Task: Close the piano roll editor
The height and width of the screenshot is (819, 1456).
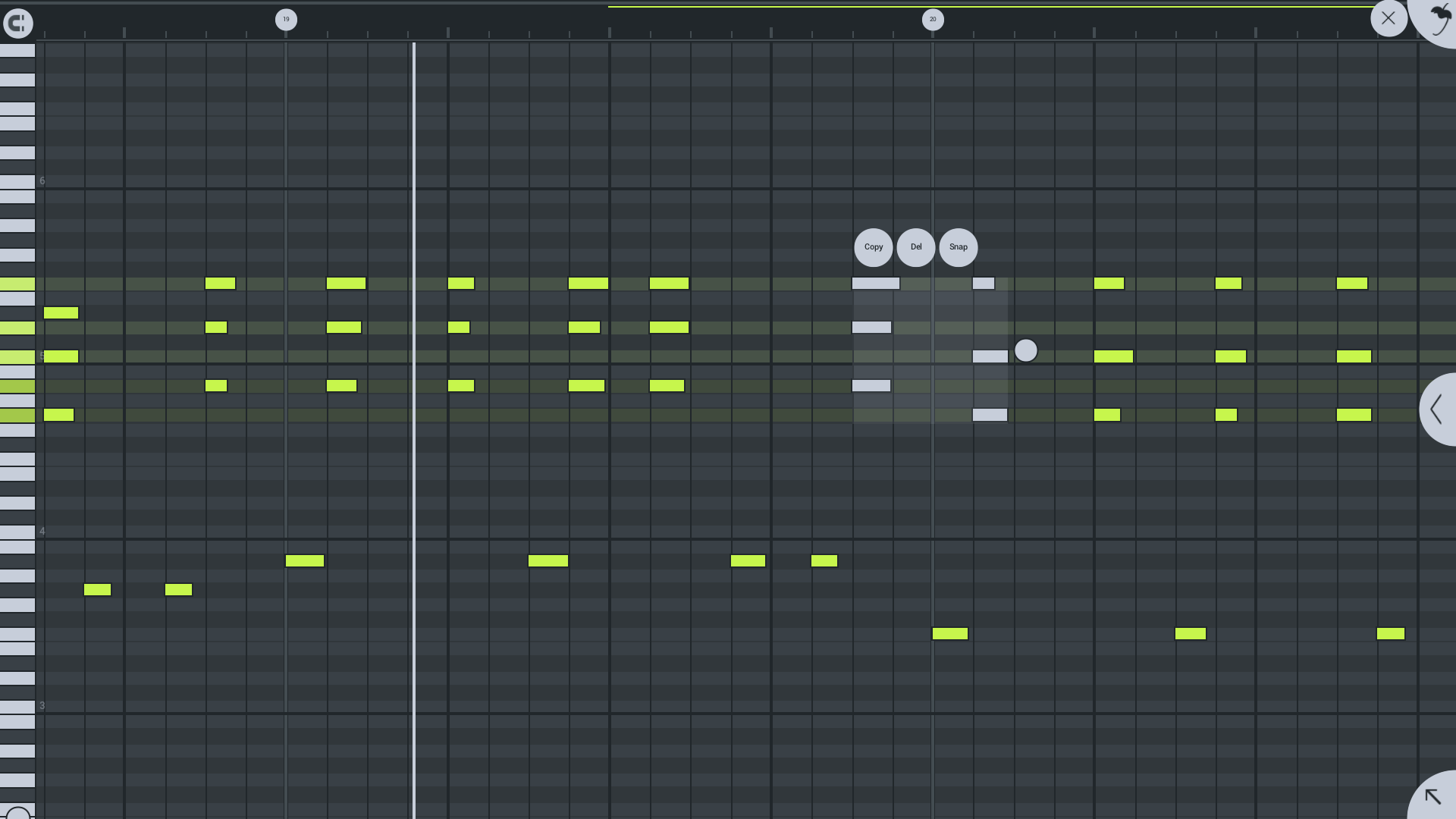Action: point(1389,17)
